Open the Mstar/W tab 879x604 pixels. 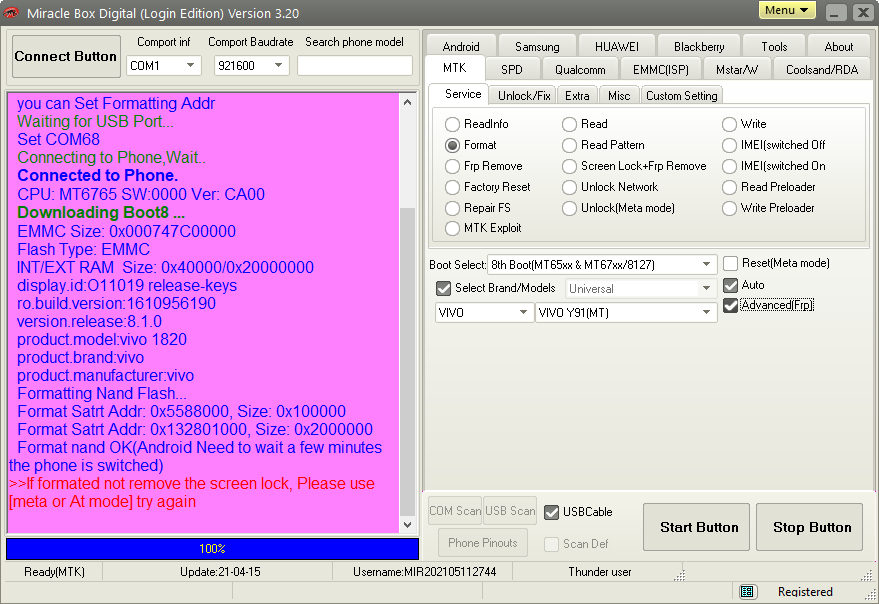coord(737,70)
